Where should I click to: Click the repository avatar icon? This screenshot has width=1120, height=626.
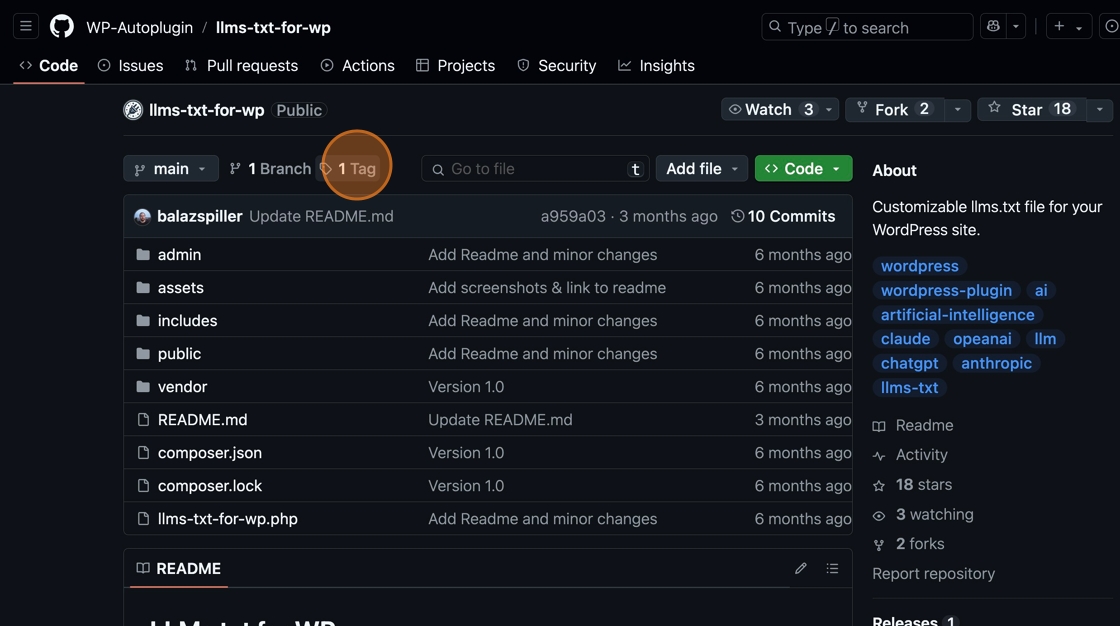[x=133, y=110]
